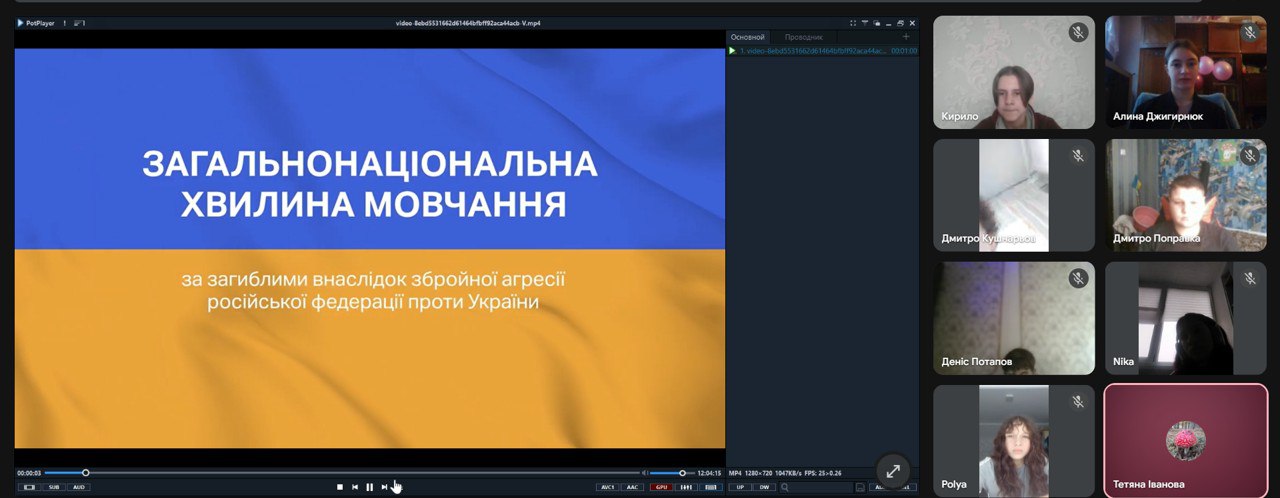Move playlist item with DW button
The width and height of the screenshot is (1280, 498).
click(x=764, y=487)
